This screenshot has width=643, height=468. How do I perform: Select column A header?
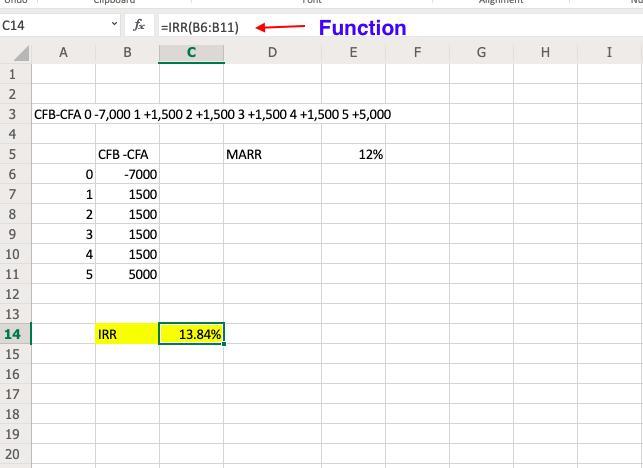[63, 53]
